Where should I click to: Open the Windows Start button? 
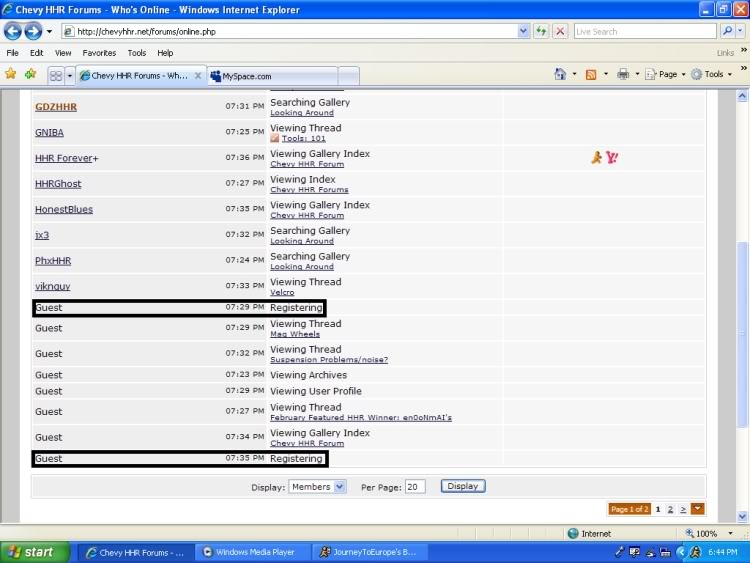pyautogui.click(x=35, y=552)
